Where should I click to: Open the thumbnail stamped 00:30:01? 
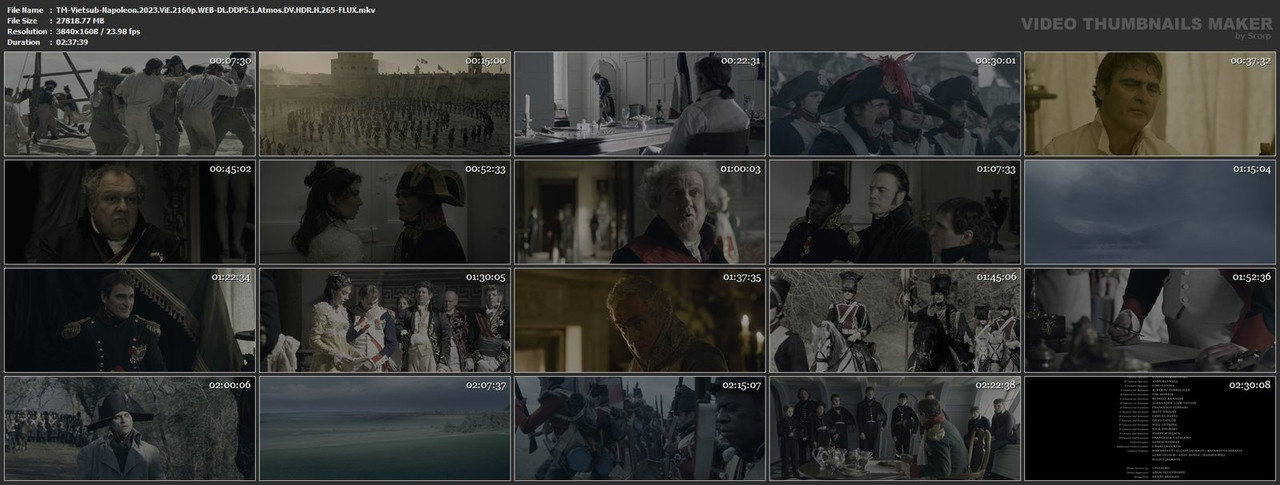895,103
